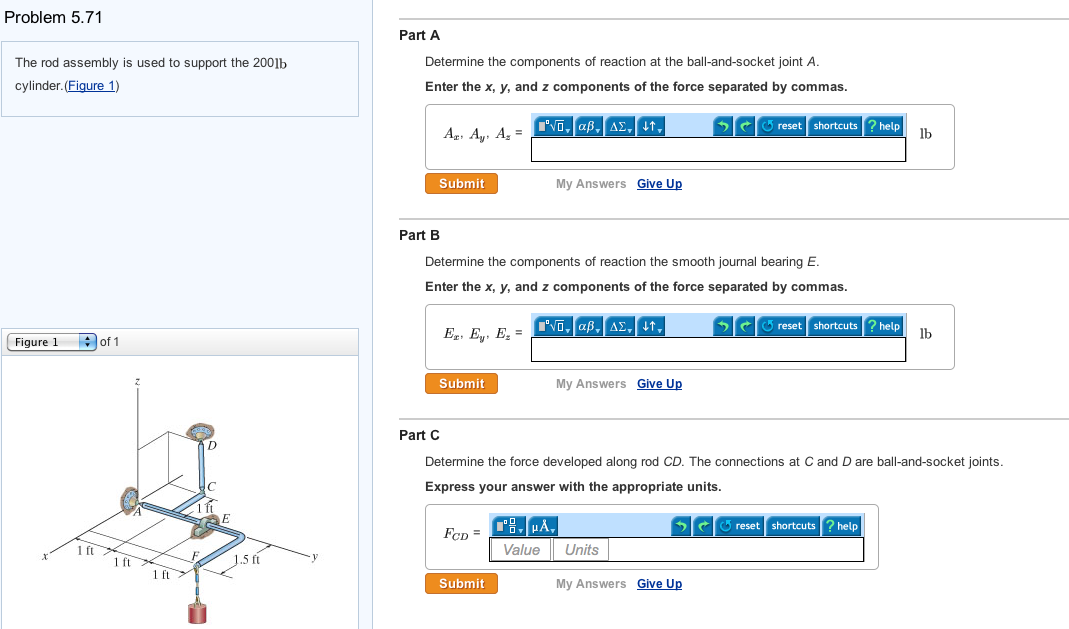The height and width of the screenshot is (629, 1069).
Task: Click the answer input box in Part B
Action: pyautogui.click(x=718, y=350)
